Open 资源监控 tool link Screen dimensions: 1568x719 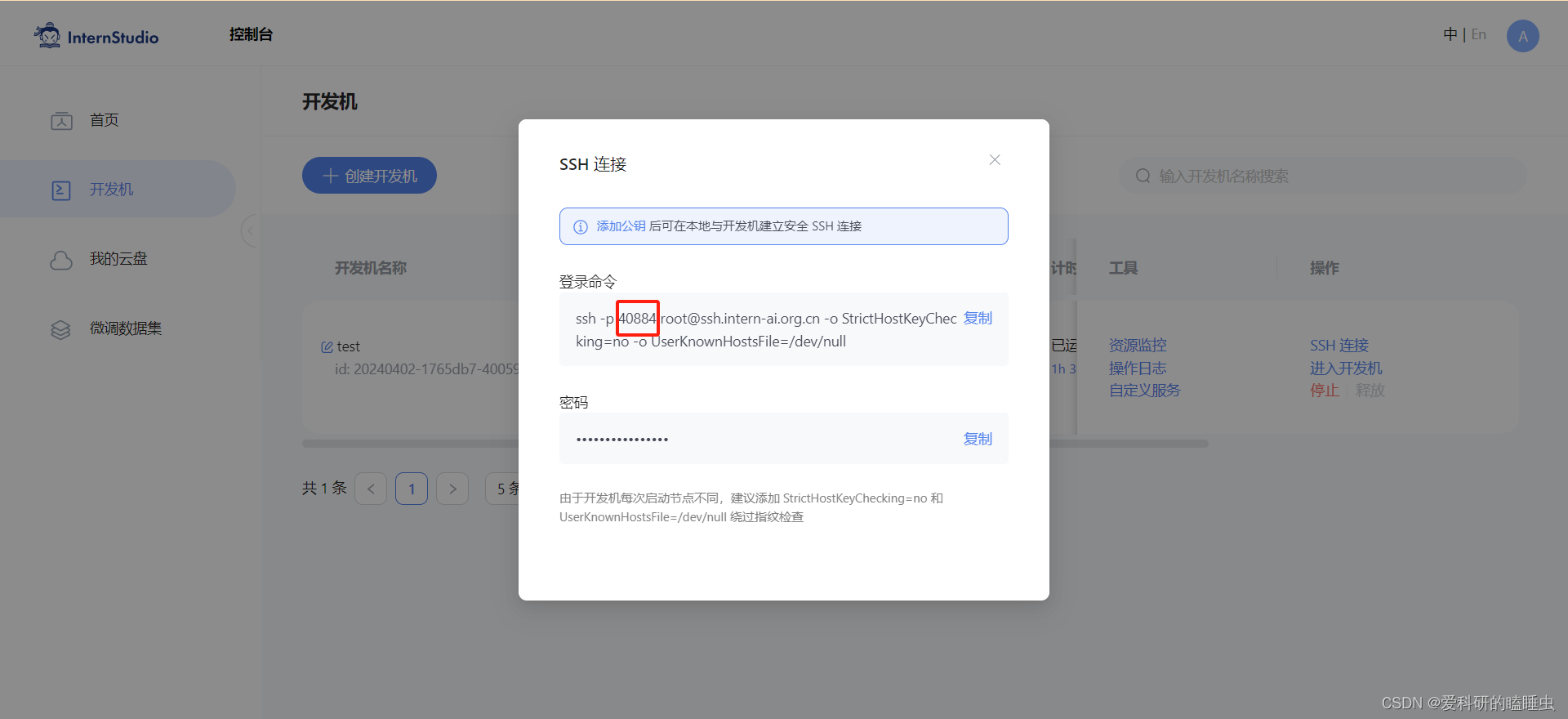(1138, 346)
